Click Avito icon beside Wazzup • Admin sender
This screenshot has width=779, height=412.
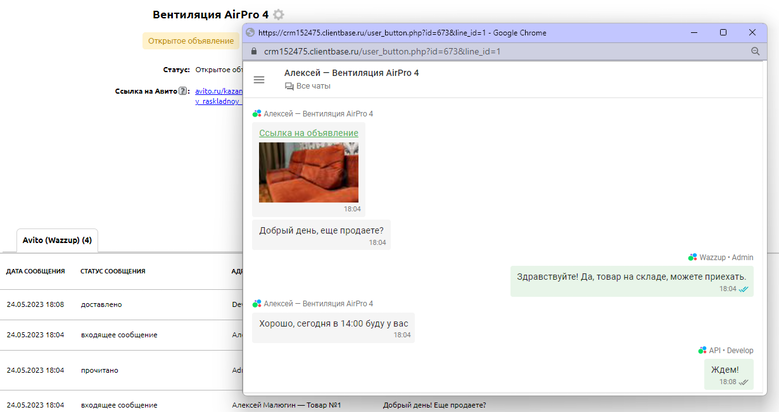coord(692,257)
